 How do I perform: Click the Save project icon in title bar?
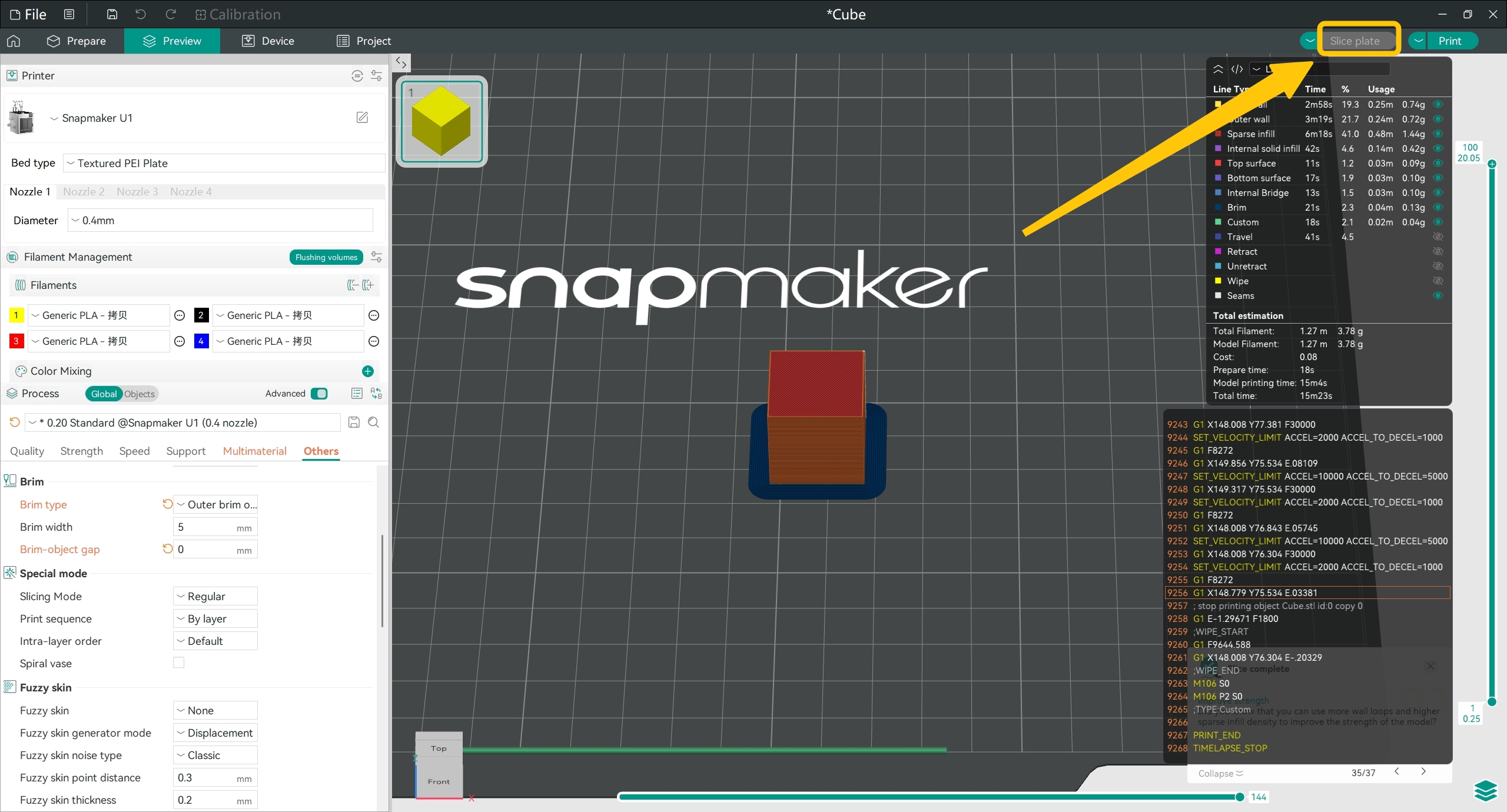(x=112, y=14)
